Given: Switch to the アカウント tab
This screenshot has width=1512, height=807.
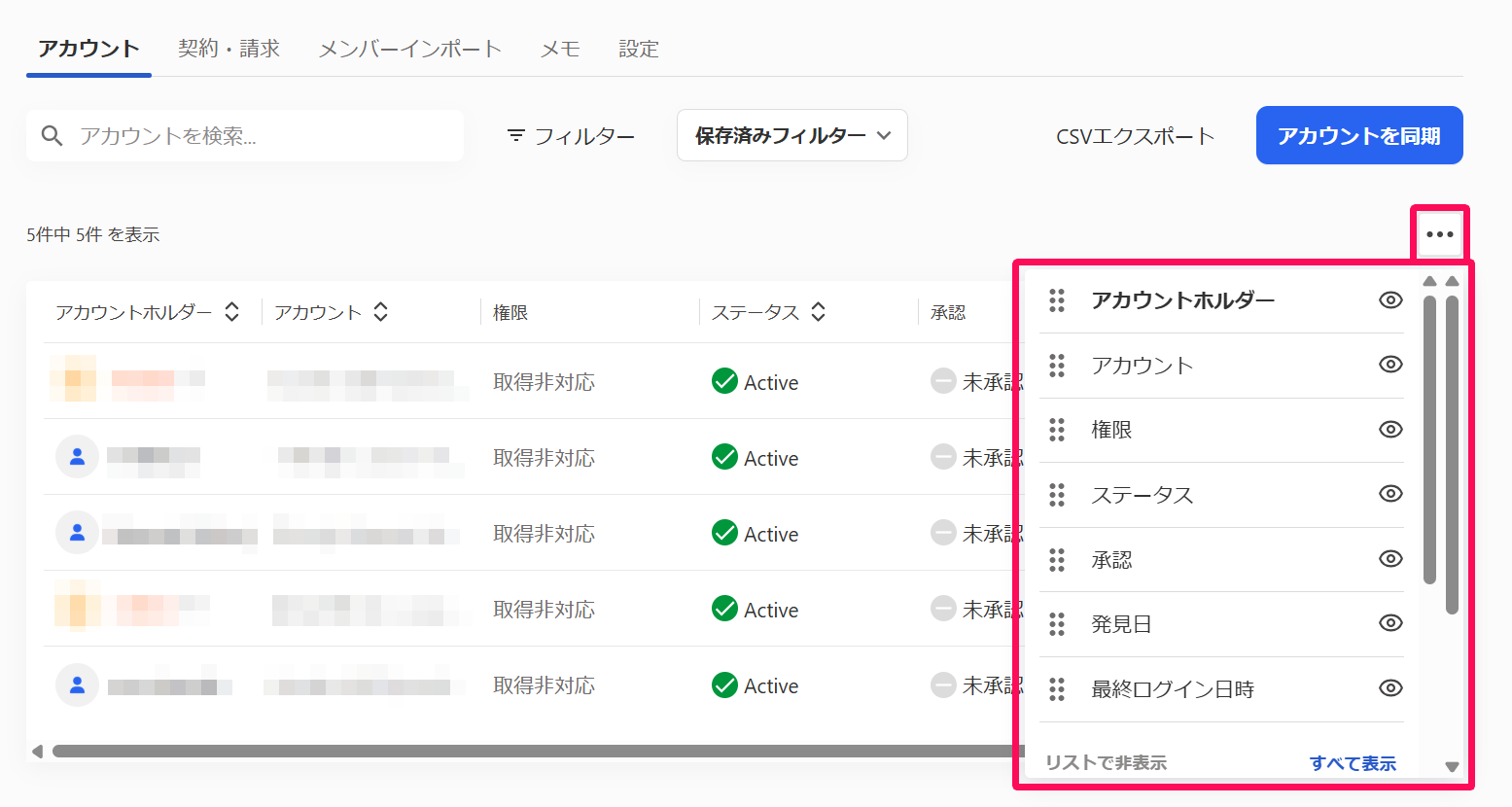Looking at the screenshot, I should tap(88, 49).
